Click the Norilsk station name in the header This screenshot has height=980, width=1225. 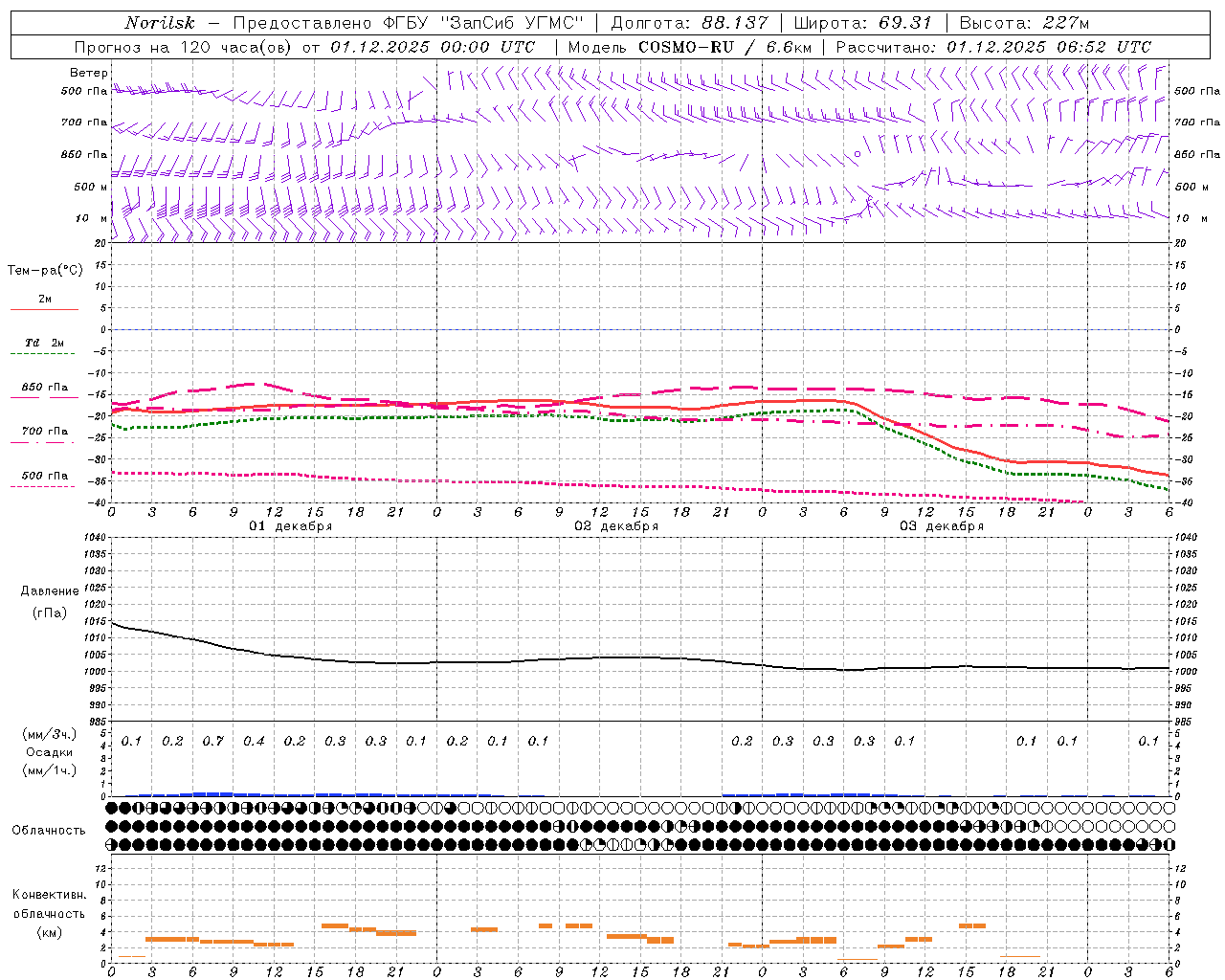pyautogui.click(x=159, y=23)
